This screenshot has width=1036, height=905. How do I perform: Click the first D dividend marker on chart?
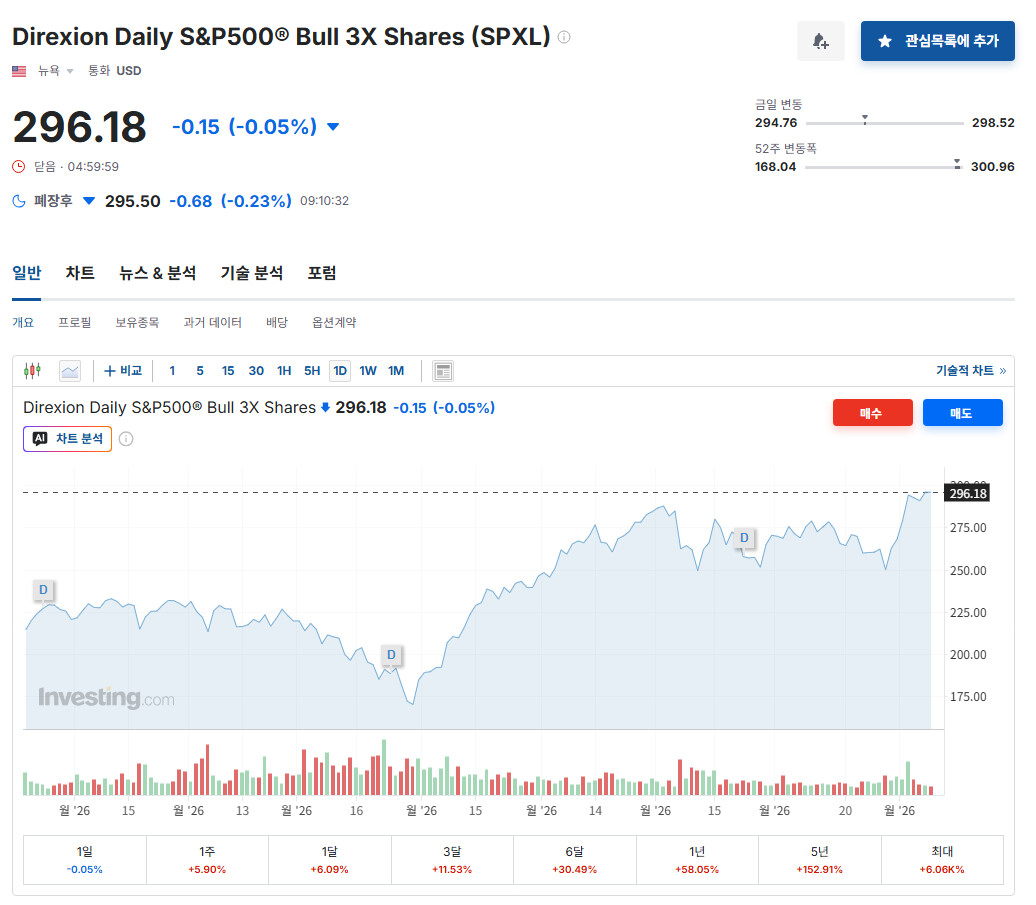44,590
